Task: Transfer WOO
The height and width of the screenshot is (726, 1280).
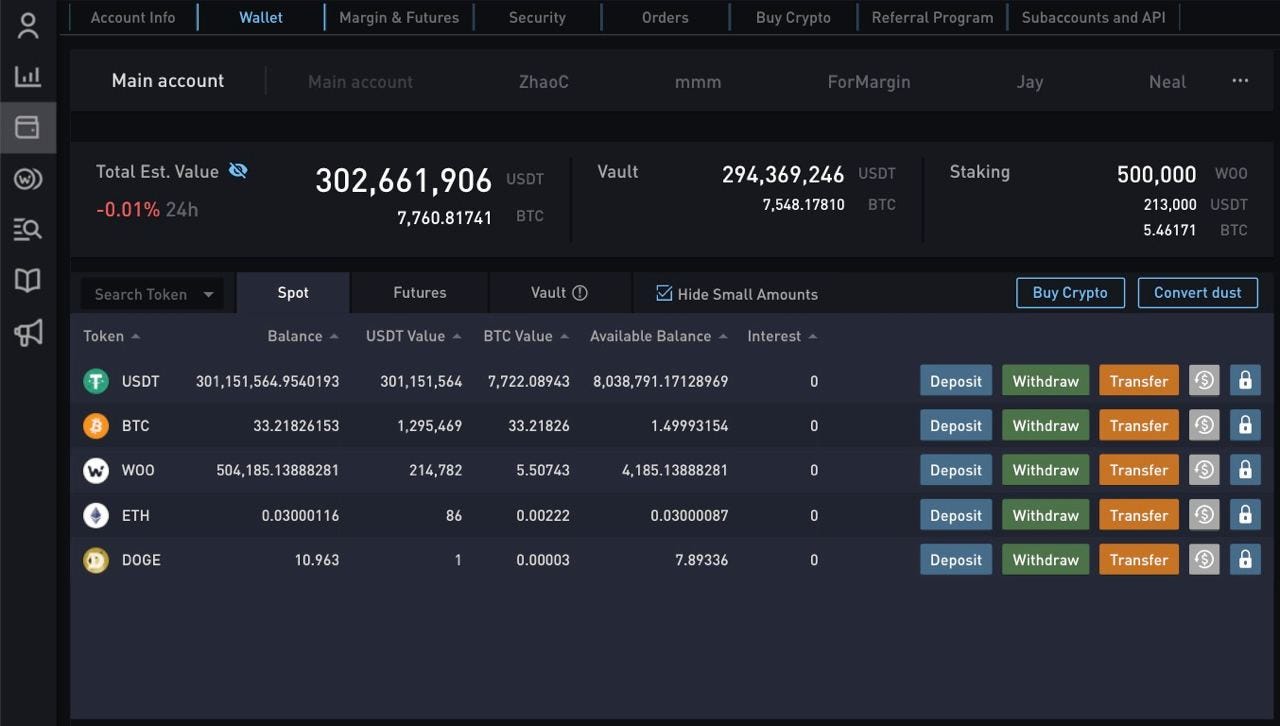Action: click(x=1139, y=470)
